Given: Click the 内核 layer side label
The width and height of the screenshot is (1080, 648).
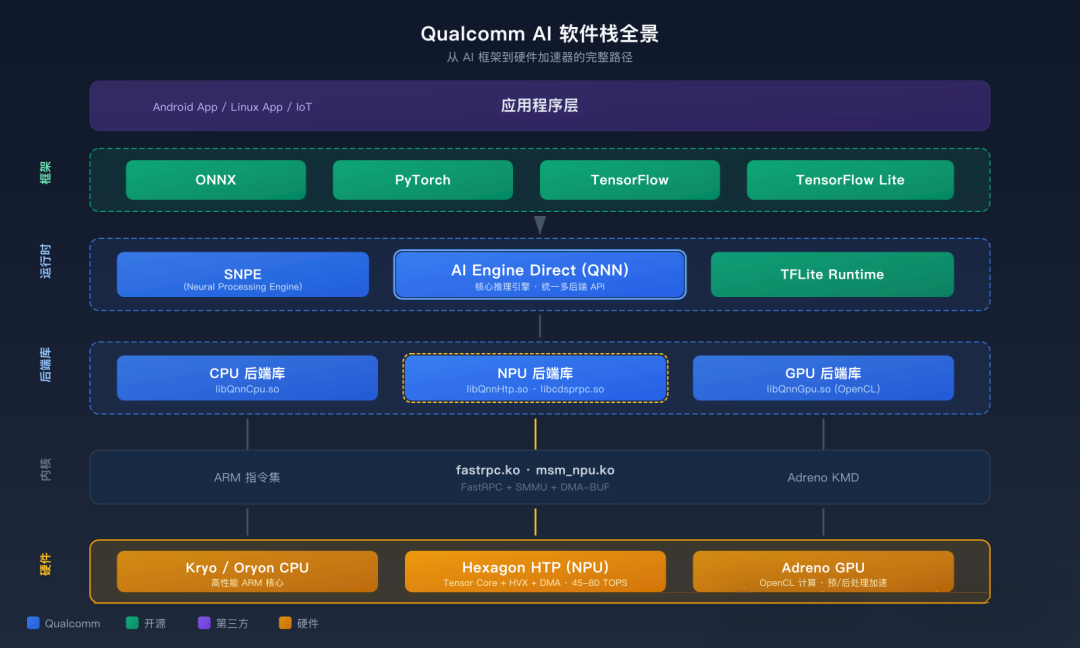Looking at the screenshot, I should pyautogui.click(x=45, y=469).
